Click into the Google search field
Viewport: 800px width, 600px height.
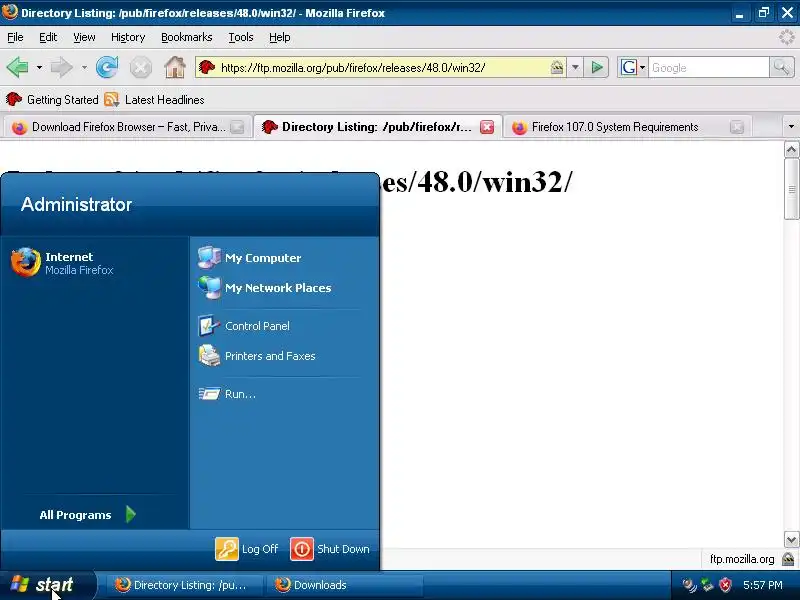click(x=708, y=67)
